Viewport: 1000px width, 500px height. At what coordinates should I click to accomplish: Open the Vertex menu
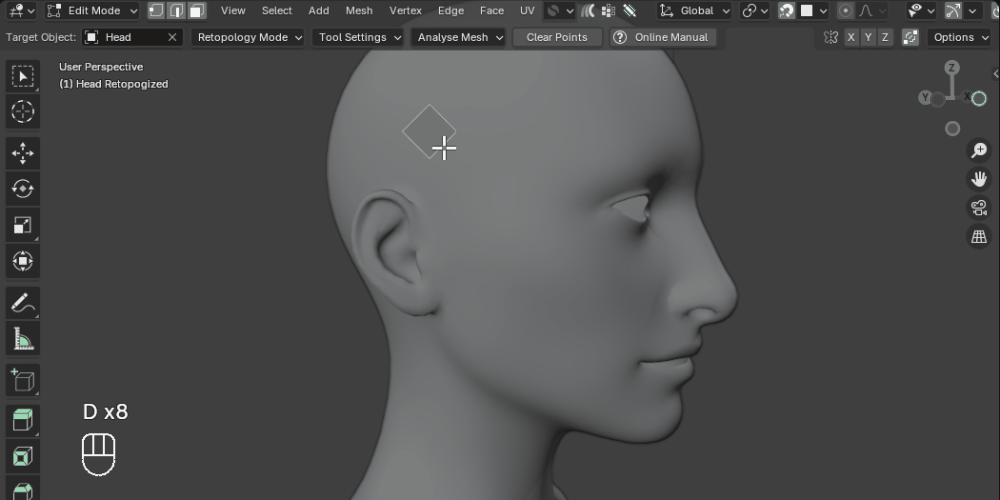pyautogui.click(x=406, y=11)
